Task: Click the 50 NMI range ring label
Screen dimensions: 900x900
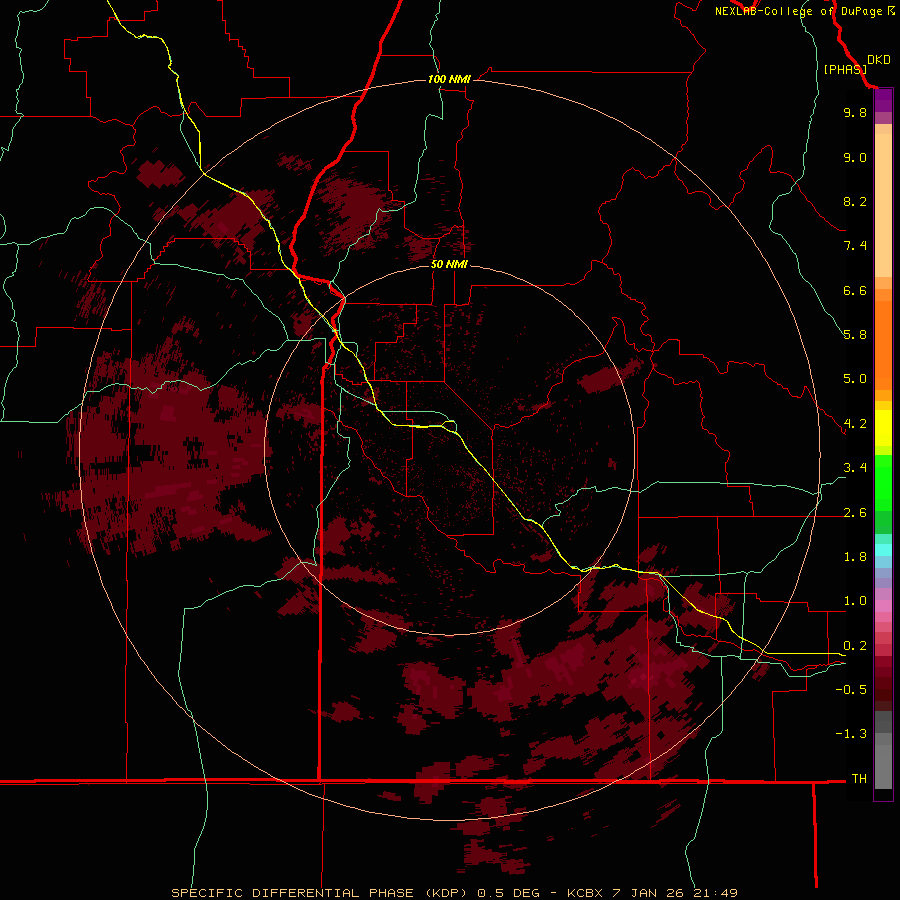Action: click(449, 264)
